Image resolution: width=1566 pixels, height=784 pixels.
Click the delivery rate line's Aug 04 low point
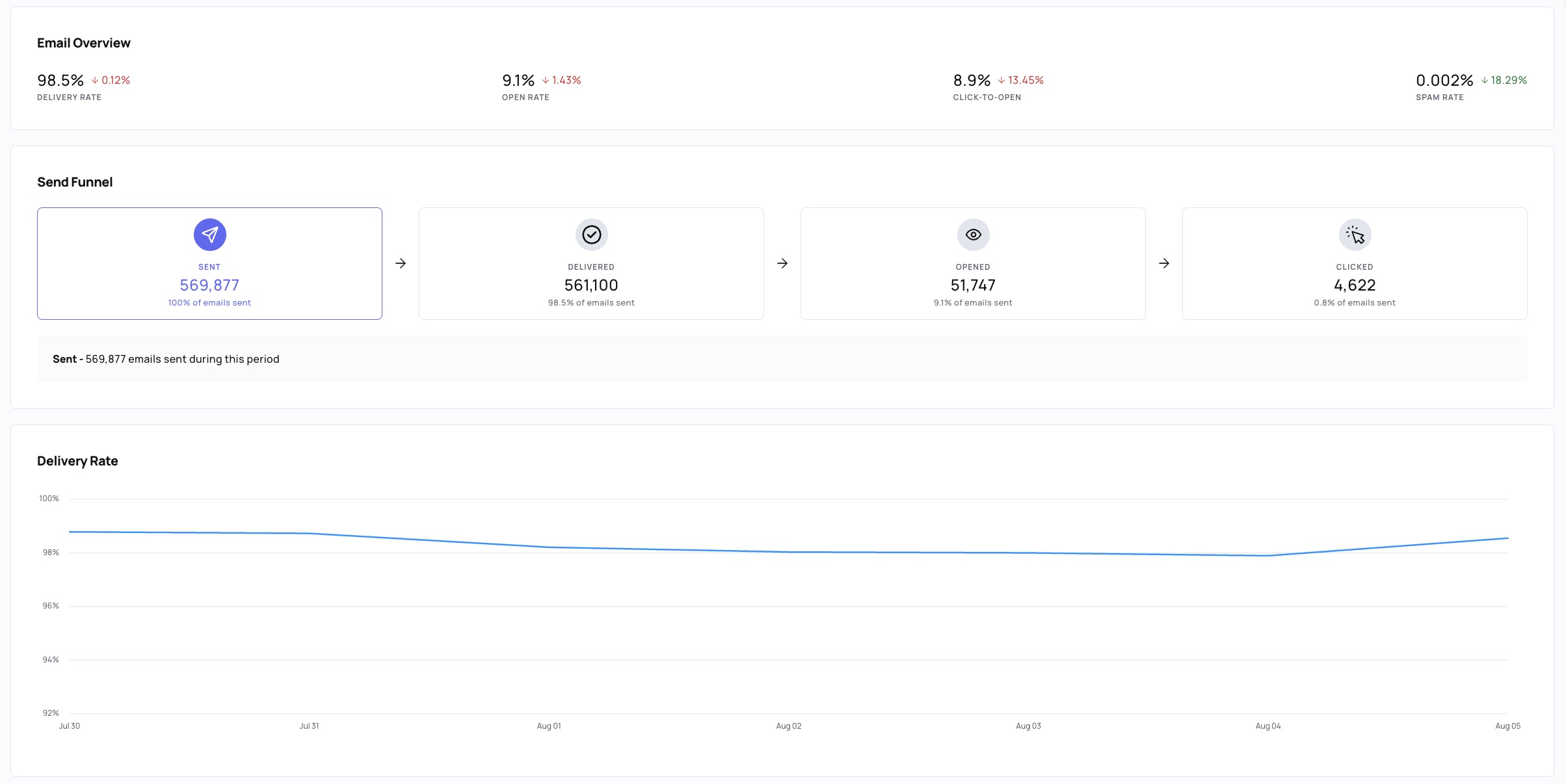(1268, 556)
